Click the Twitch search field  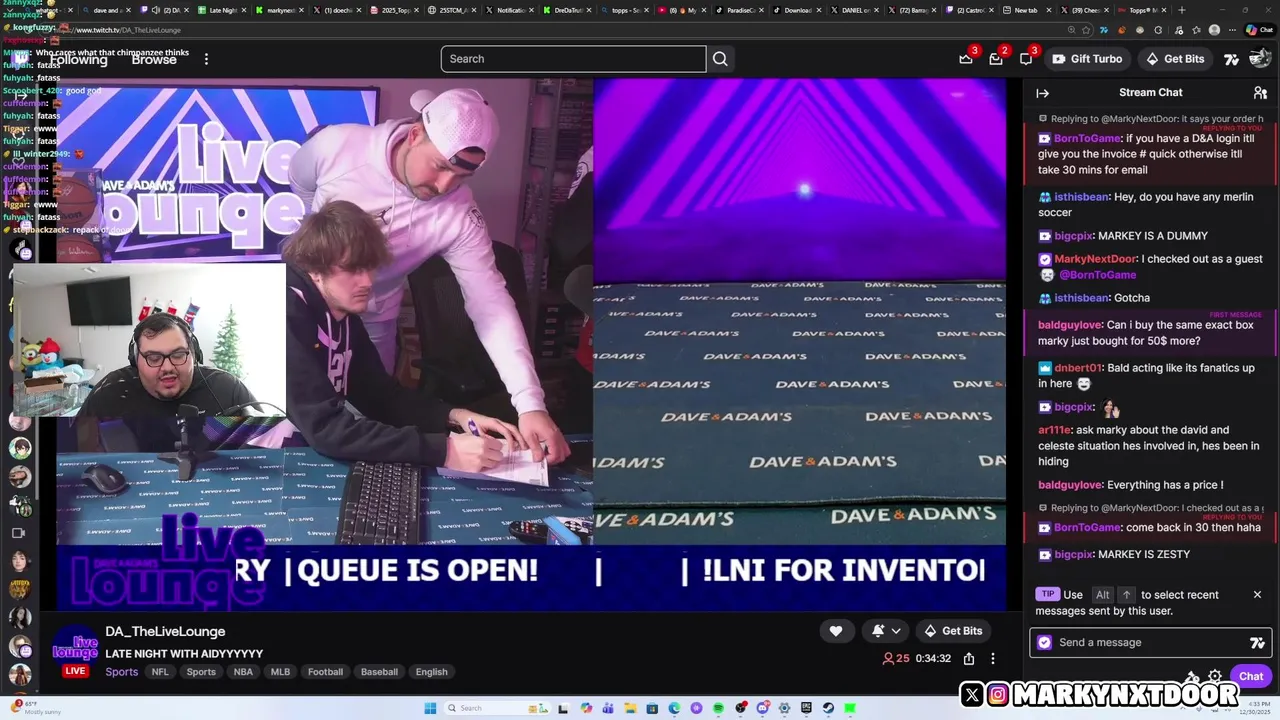click(x=573, y=59)
